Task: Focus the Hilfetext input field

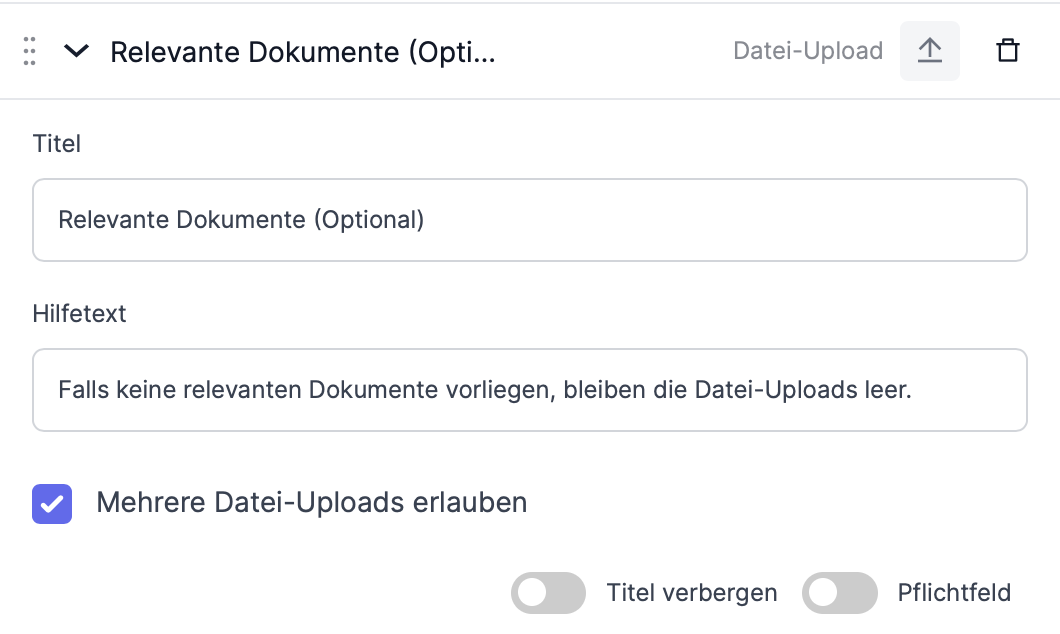Action: [530, 390]
